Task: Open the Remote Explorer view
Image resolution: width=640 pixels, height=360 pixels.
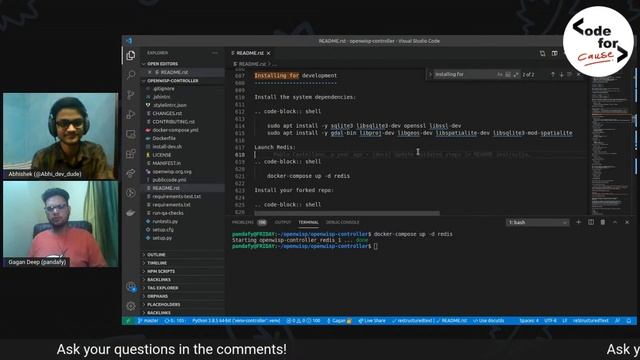Action: pos(131,134)
